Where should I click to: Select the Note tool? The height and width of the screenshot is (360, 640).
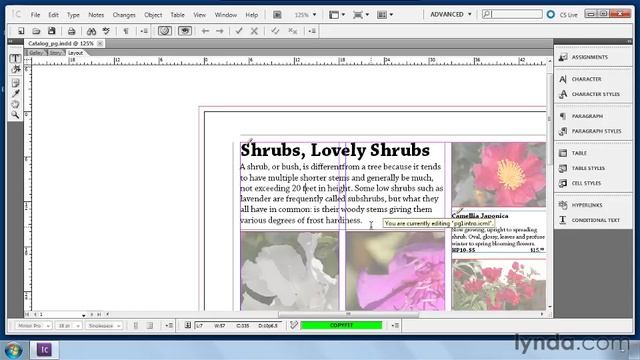tap(15, 83)
